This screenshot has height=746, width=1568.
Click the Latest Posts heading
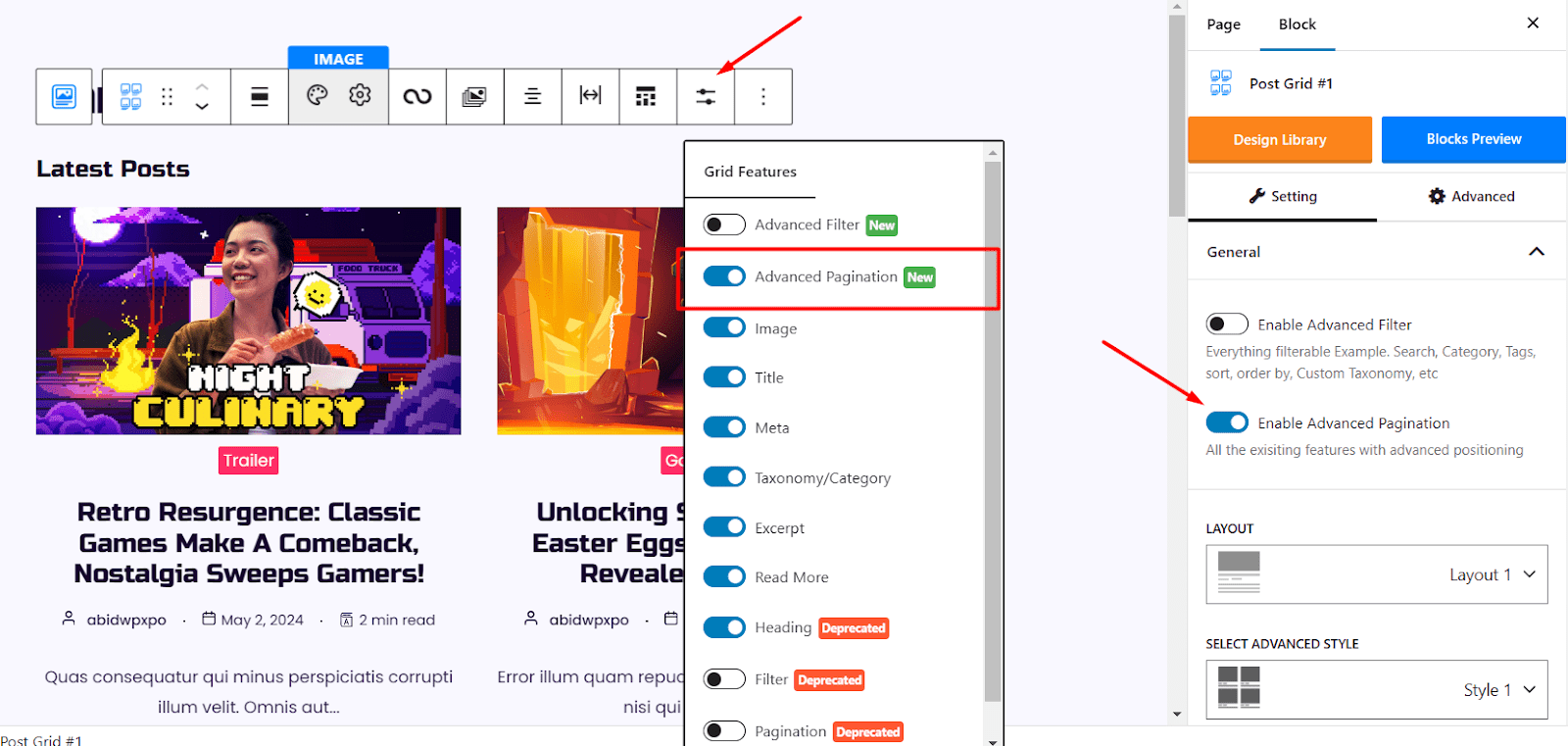pos(113,169)
